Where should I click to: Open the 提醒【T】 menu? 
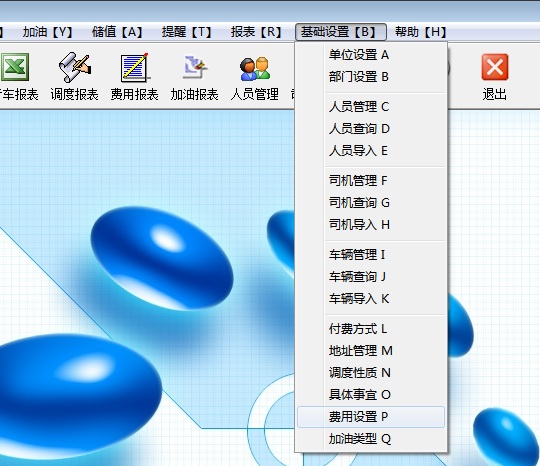(x=187, y=32)
